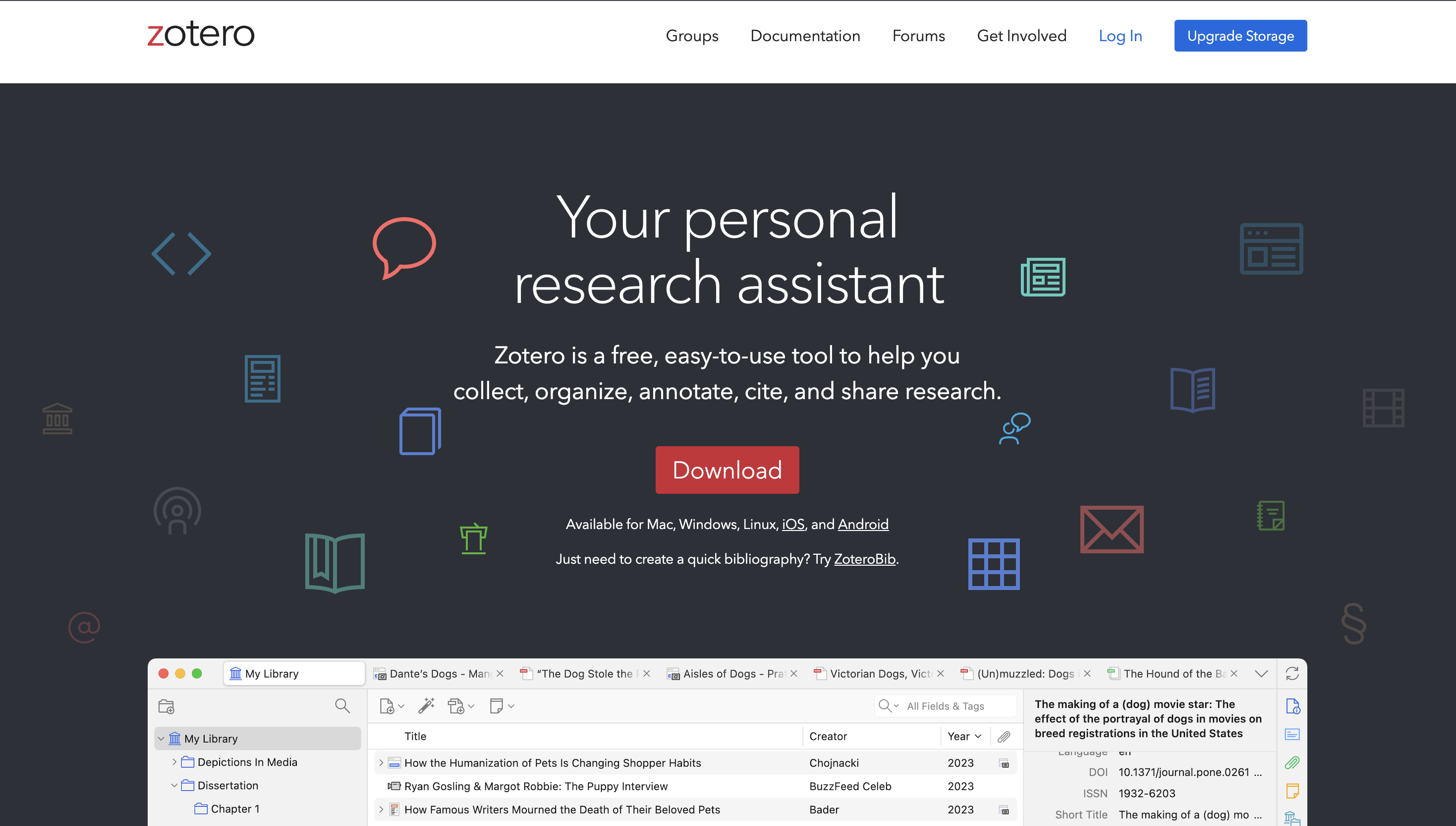The width and height of the screenshot is (1456, 826).
Task: Click the red Download button
Action: 728,470
